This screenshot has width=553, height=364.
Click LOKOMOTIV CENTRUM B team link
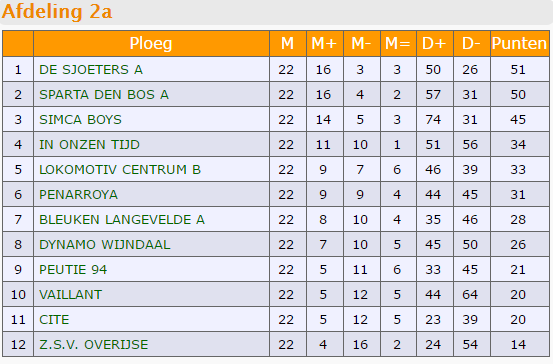pos(120,170)
